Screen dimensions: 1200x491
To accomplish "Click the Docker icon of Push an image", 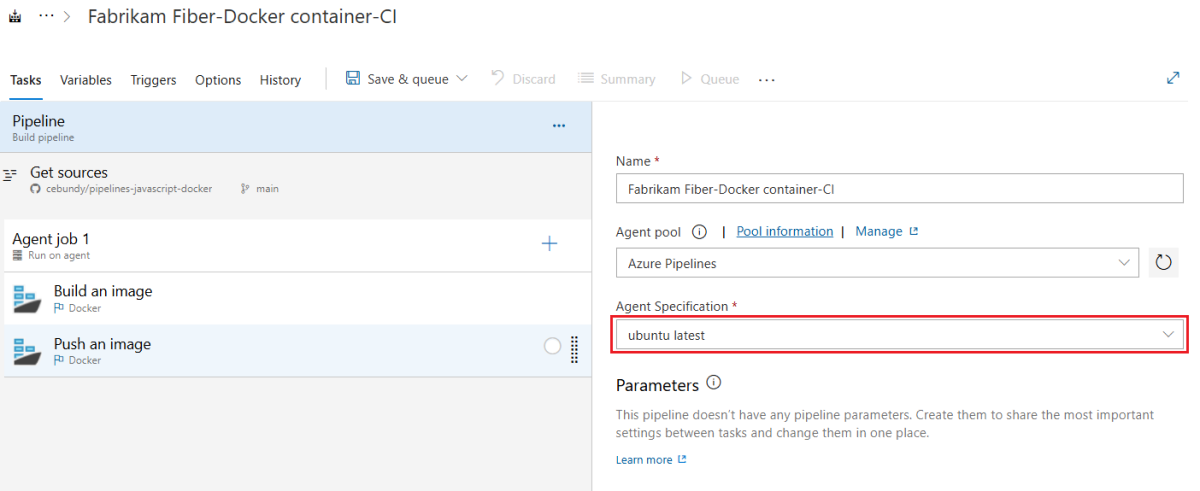I will [26, 351].
